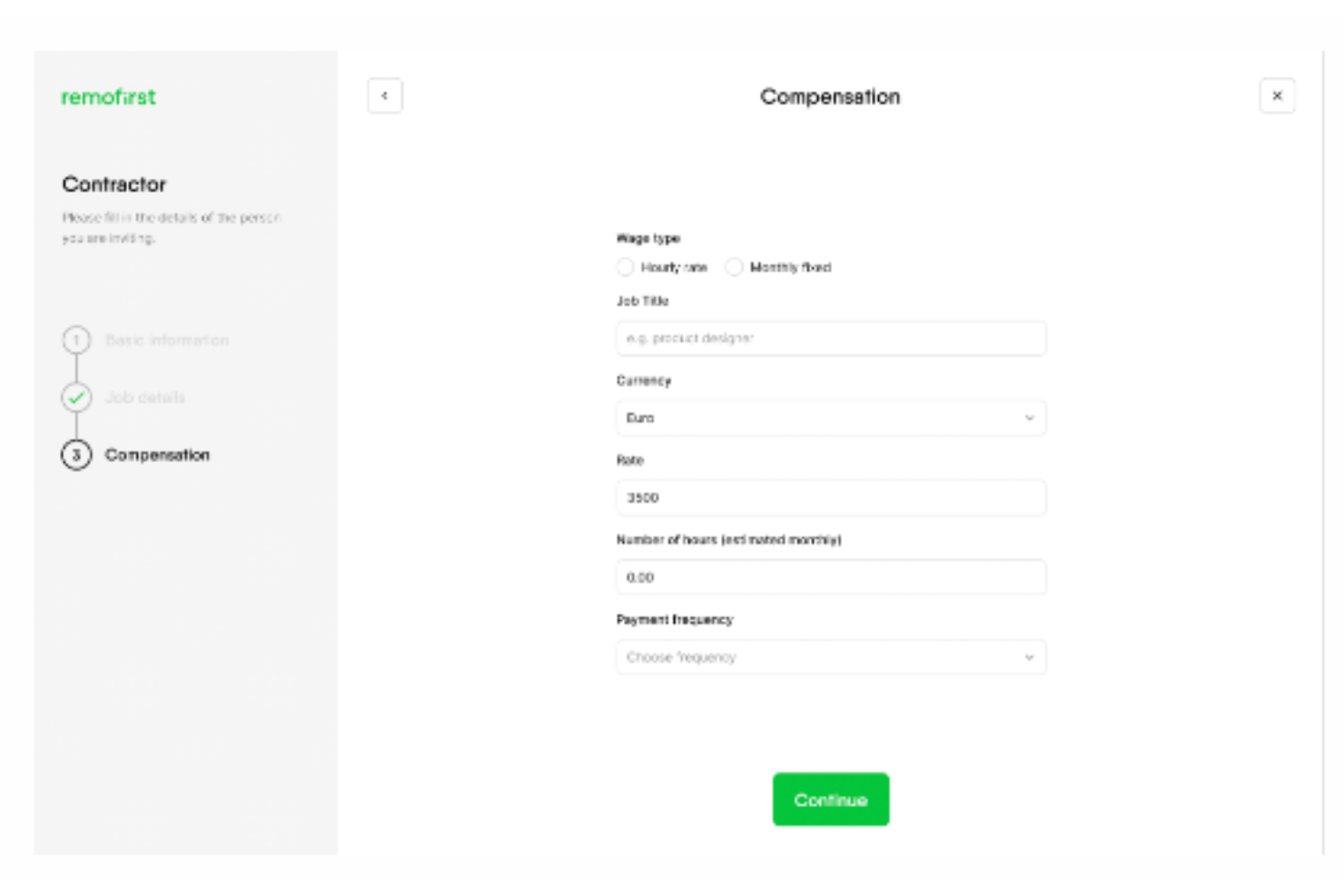The height and width of the screenshot is (896, 1344).
Task: Click the back arrow at top left
Action: pyautogui.click(x=385, y=94)
